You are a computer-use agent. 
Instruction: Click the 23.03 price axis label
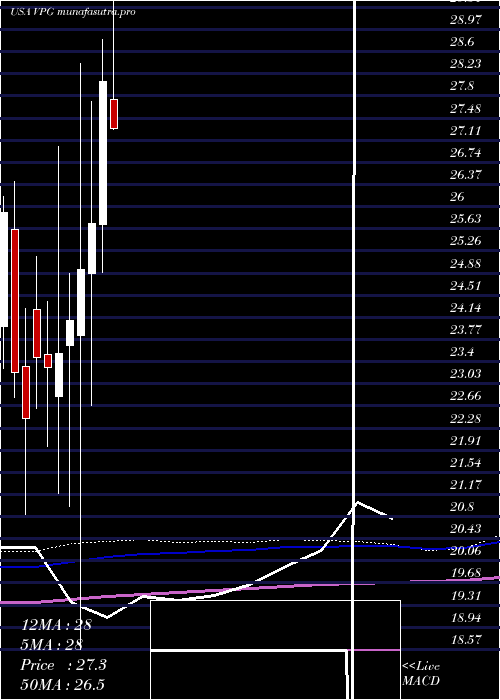[465, 374]
